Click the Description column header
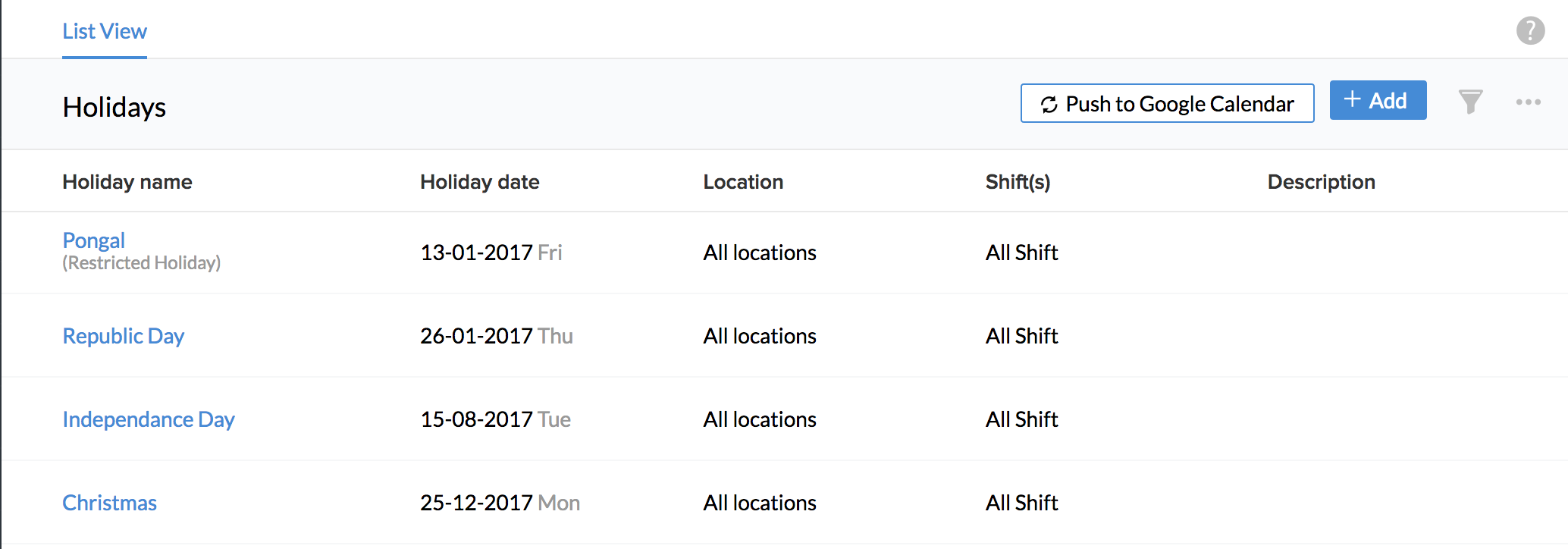 point(1321,182)
